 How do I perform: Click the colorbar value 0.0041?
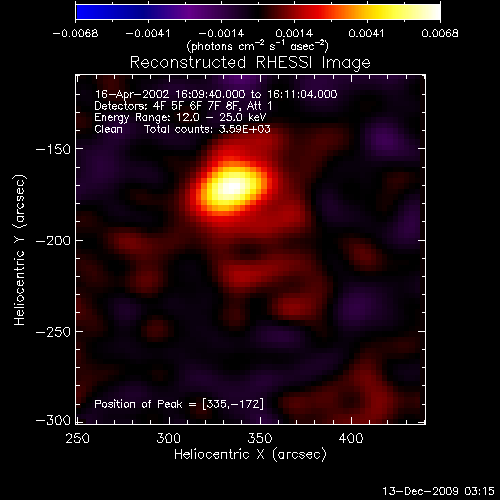(x=366, y=34)
